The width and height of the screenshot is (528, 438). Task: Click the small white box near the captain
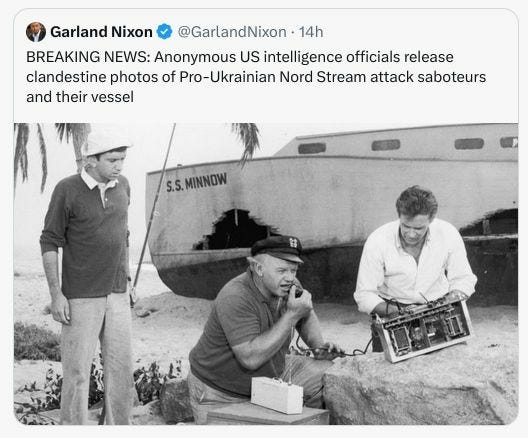[x=277, y=395]
